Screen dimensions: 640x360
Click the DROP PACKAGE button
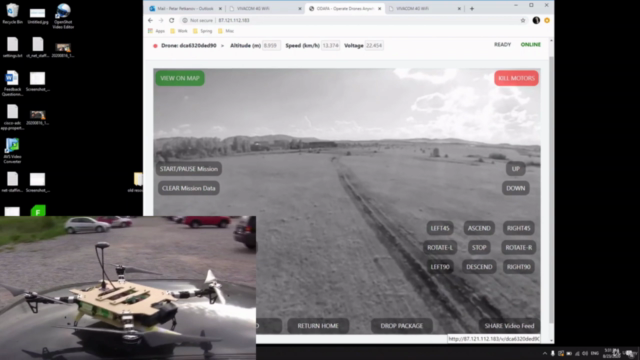tap(402, 326)
